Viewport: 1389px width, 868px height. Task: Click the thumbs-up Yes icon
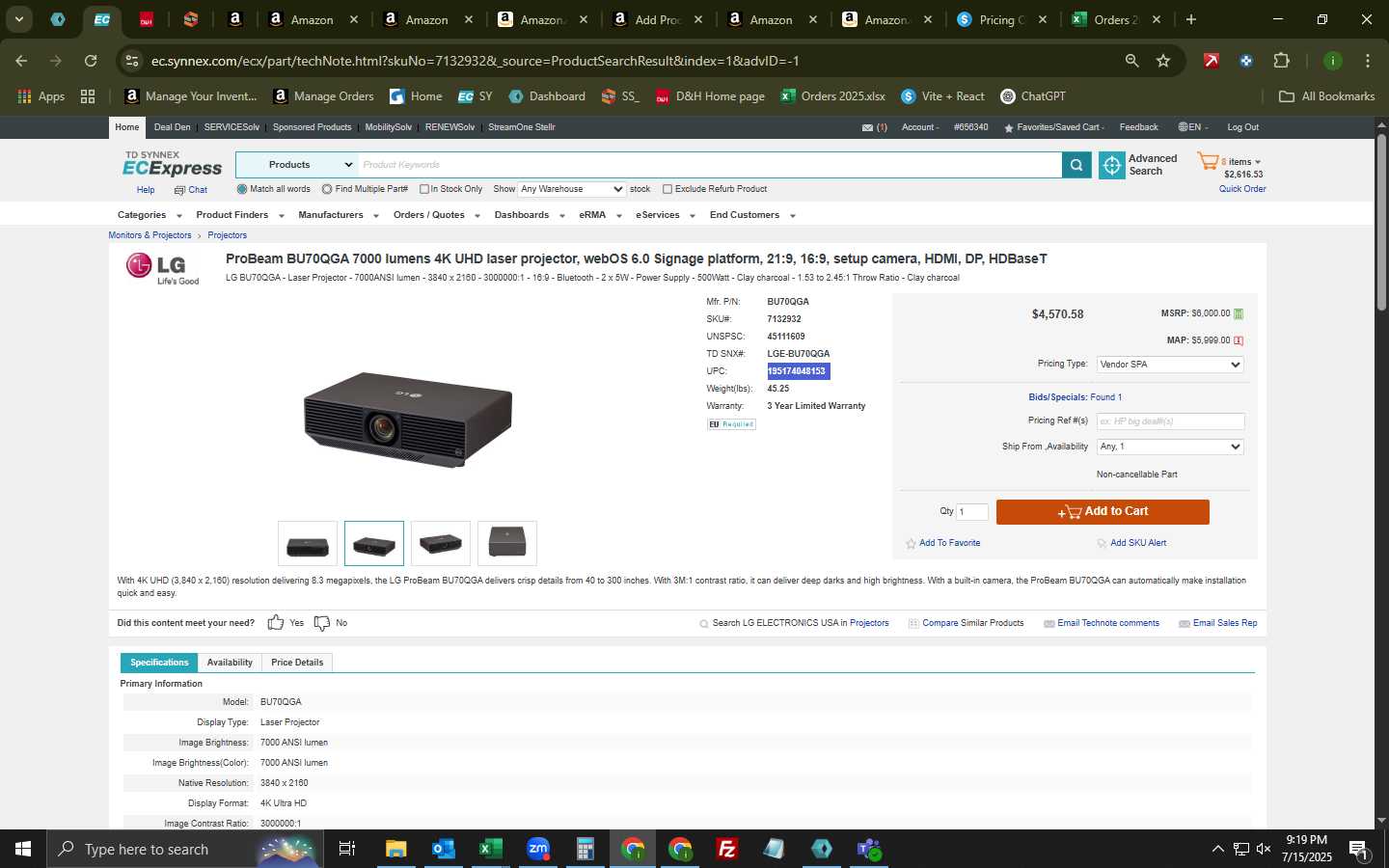pos(276,623)
